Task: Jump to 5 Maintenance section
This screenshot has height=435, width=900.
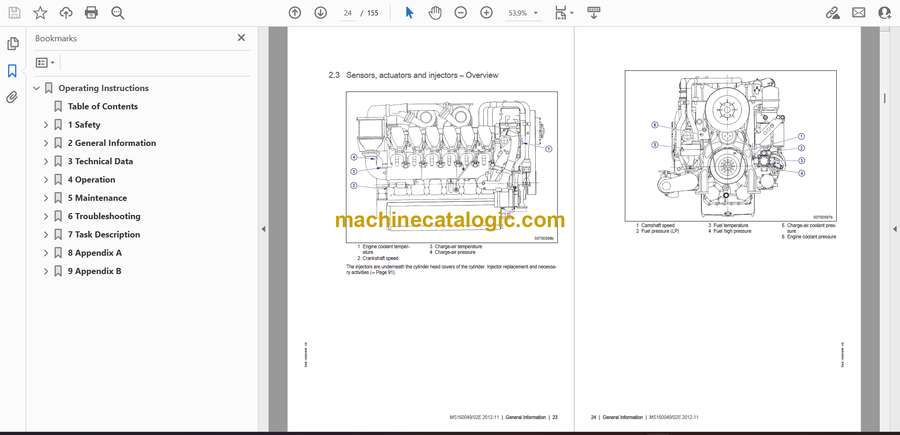Action: click(x=98, y=198)
